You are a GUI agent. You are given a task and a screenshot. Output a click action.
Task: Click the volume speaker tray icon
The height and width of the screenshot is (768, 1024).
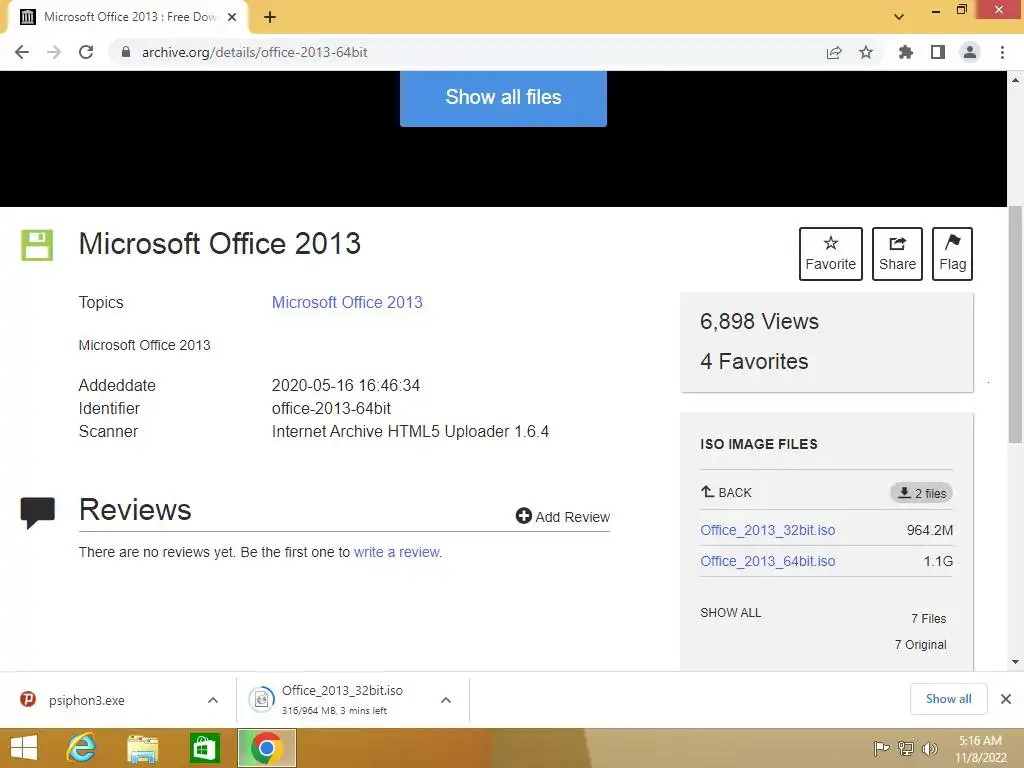click(x=929, y=748)
